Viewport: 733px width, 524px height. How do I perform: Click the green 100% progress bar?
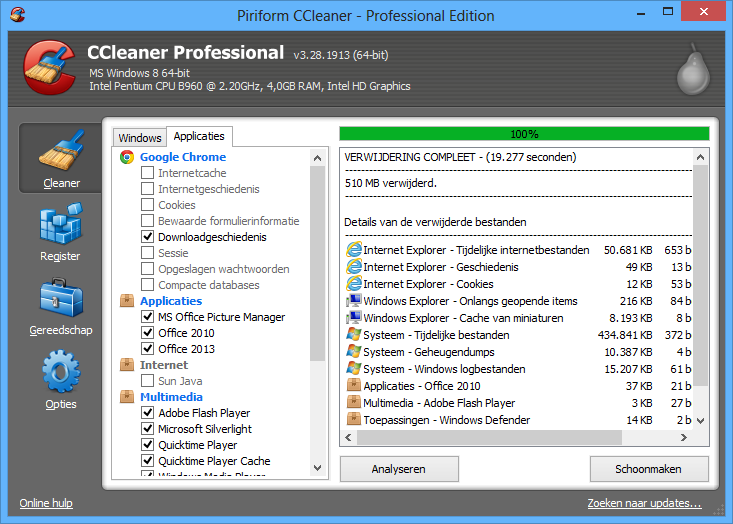click(524, 134)
